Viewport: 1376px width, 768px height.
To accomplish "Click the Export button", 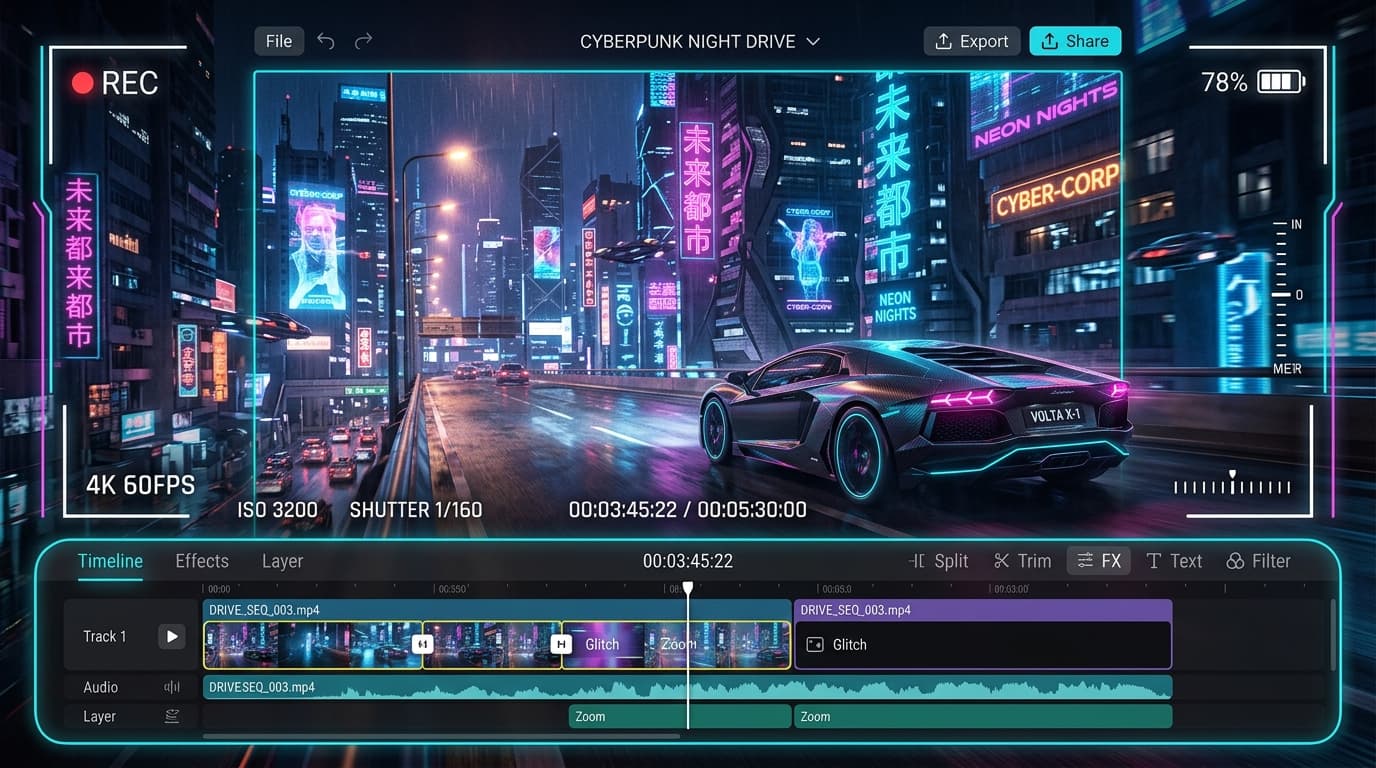I will point(972,41).
